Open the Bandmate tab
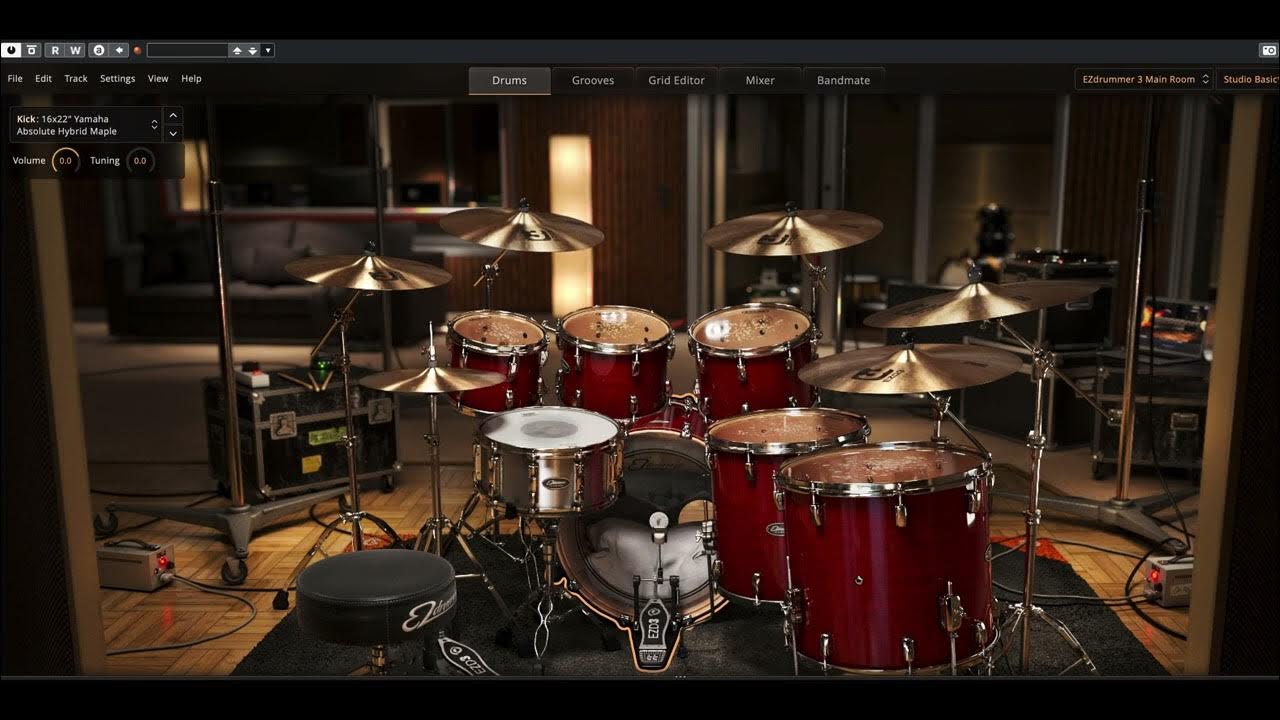 [x=843, y=80]
